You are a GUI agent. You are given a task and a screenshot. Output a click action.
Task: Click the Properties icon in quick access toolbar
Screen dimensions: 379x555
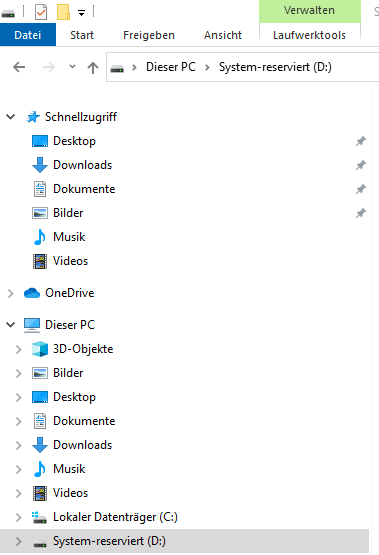(x=41, y=12)
